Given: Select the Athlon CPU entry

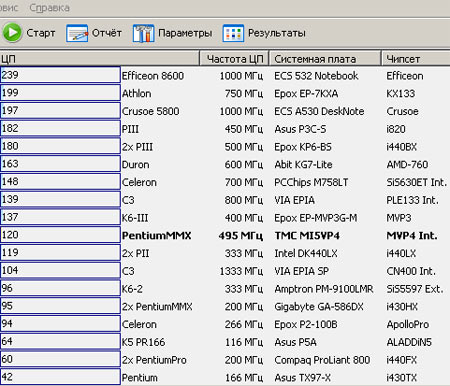Looking at the screenshot, I should click(136, 93).
